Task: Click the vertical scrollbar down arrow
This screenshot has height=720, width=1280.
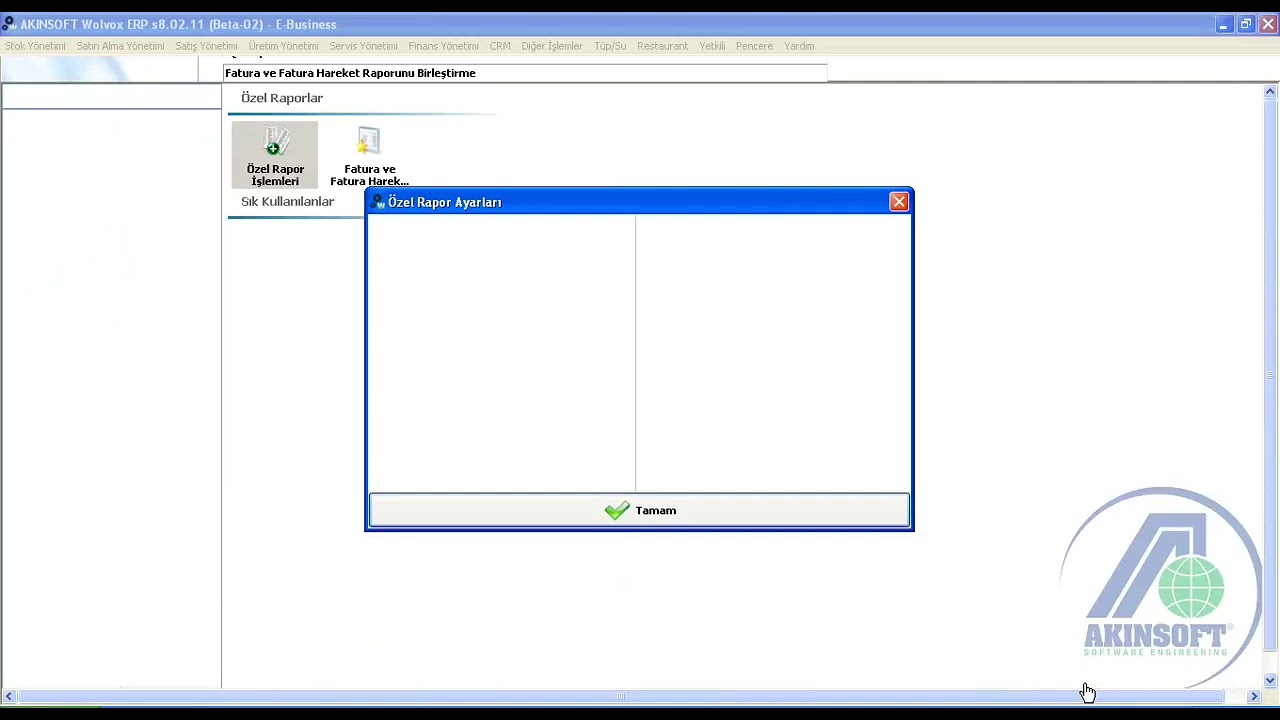Action: coord(1270,681)
